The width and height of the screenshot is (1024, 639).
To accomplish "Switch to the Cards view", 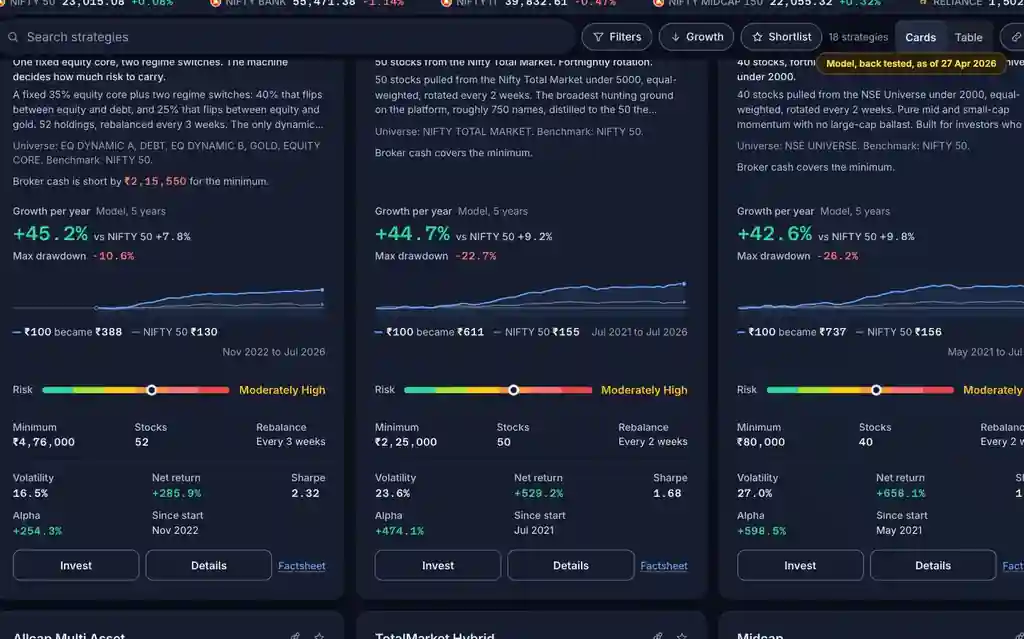I will click(920, 37).
